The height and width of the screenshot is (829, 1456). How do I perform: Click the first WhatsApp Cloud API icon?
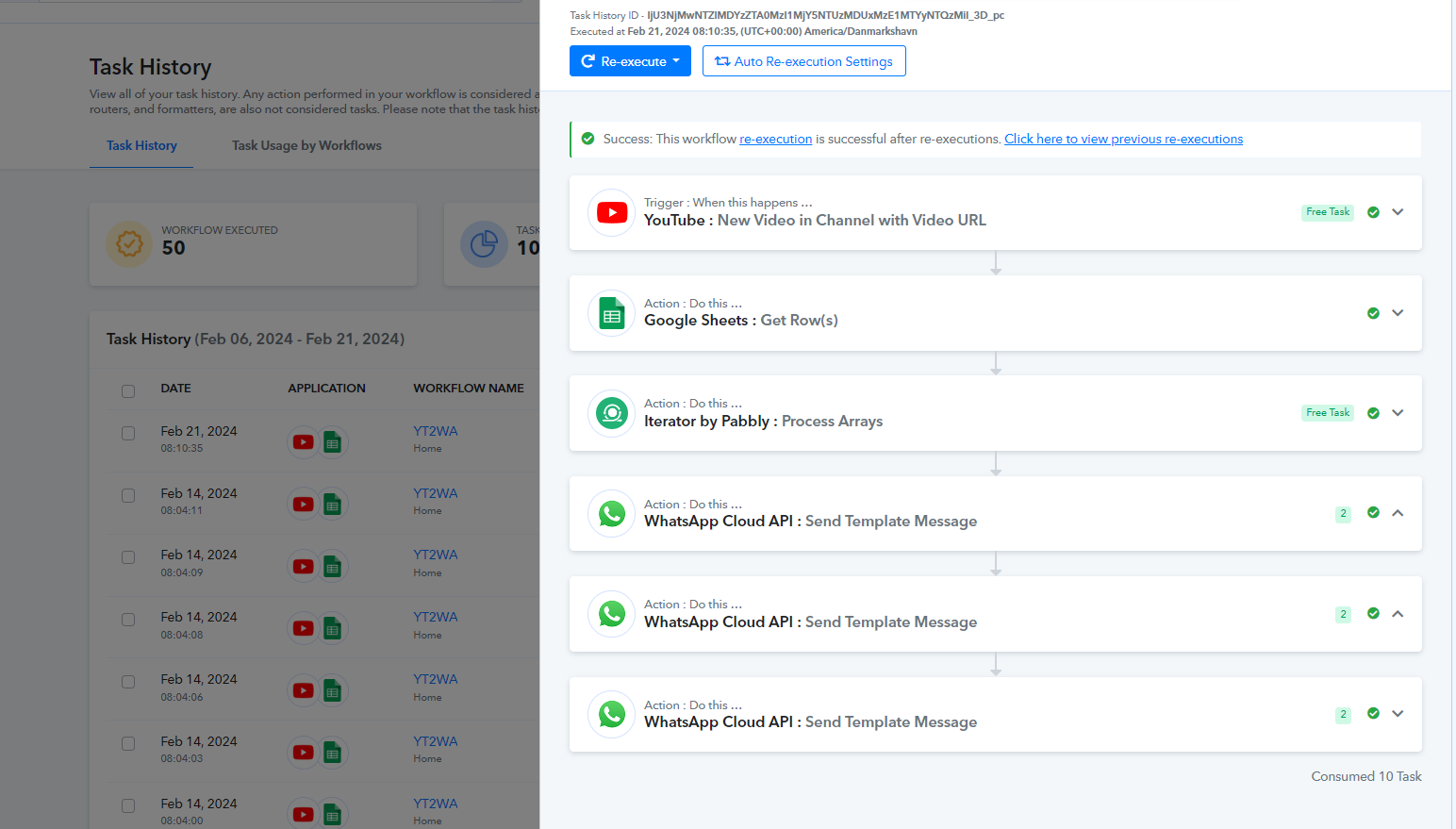611,514
